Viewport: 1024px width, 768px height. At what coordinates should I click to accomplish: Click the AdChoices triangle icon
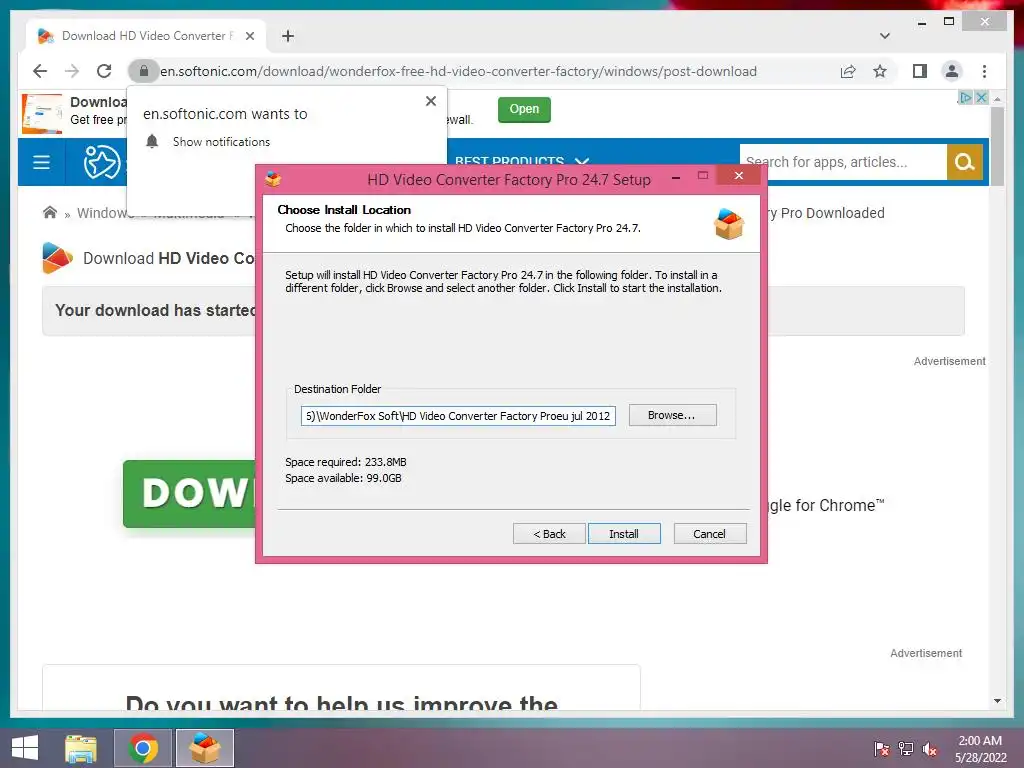(965, 97)
